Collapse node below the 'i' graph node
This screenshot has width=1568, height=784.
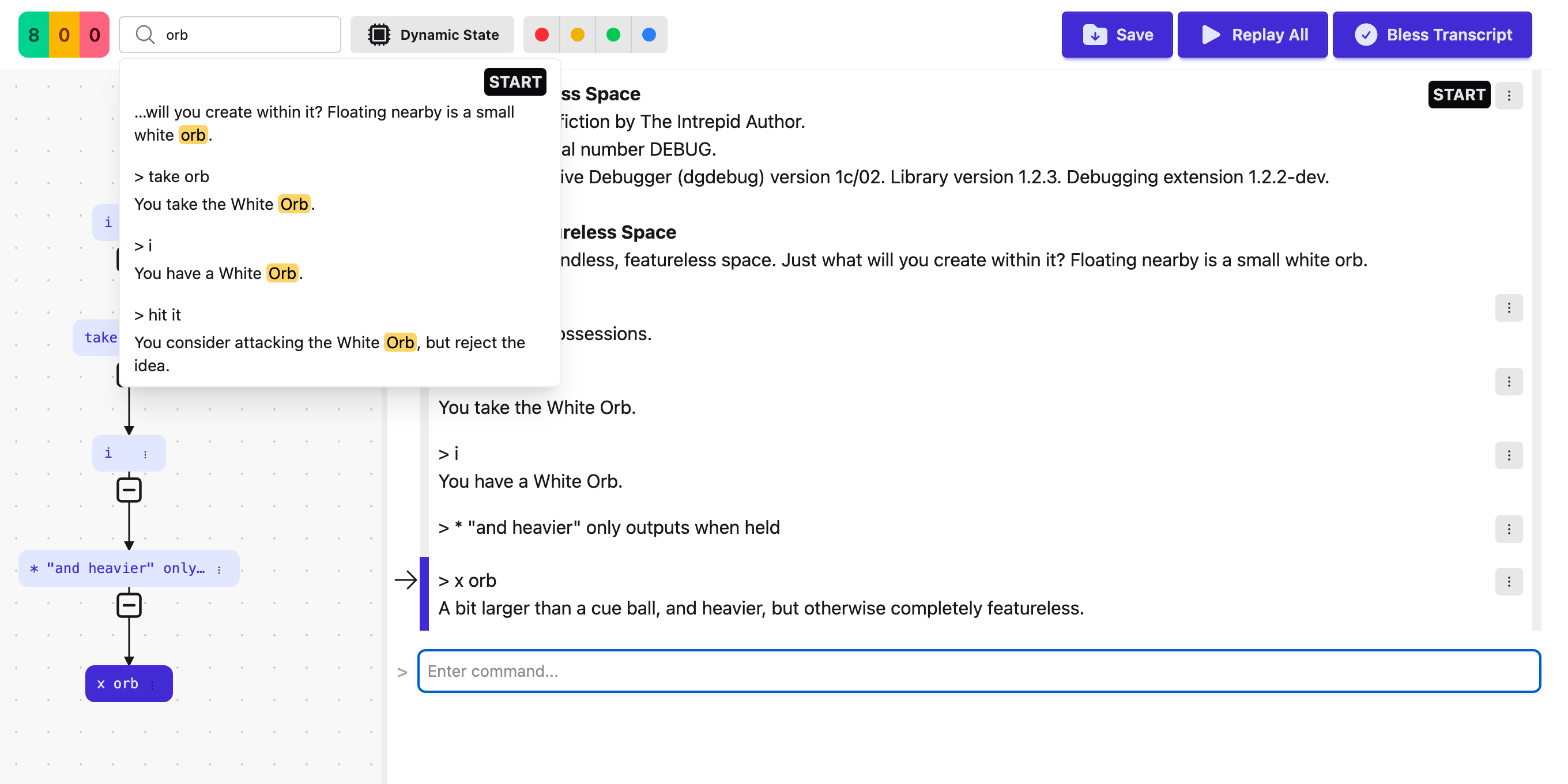click(x=129, y=490)
